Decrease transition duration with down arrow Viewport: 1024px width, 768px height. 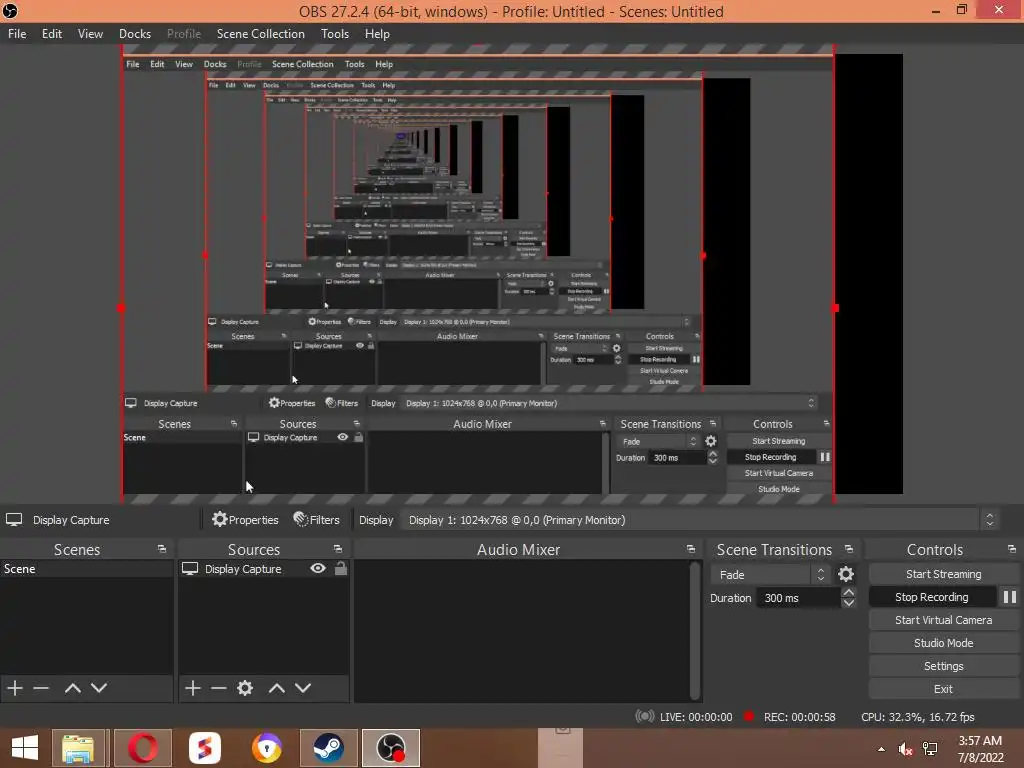click(848, 603)
